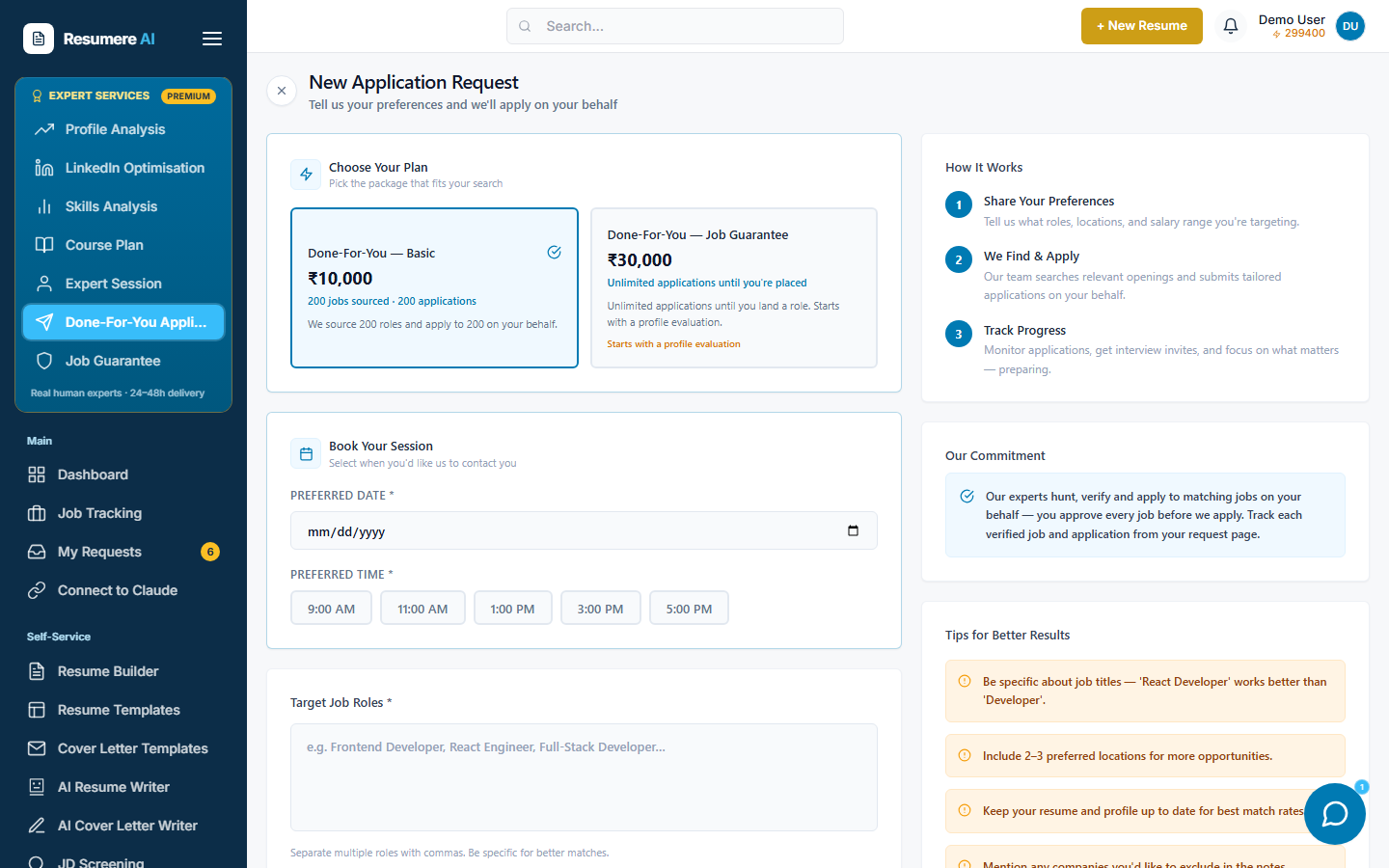
Task: Open Profile Analysis in sidebar
Action: (x=123, y=129)
